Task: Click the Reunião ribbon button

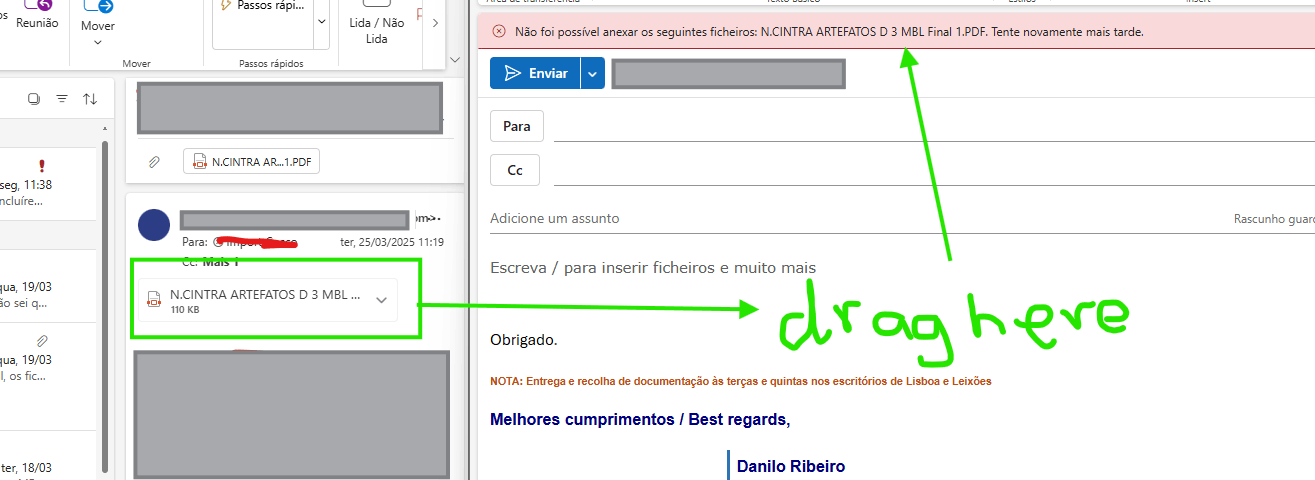Action: 37,14
